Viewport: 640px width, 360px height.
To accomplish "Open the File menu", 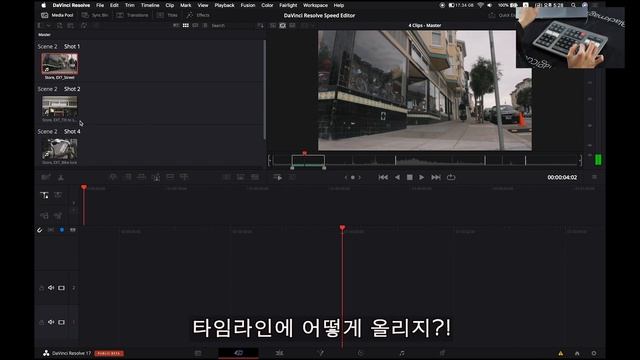I will [100, 5].
